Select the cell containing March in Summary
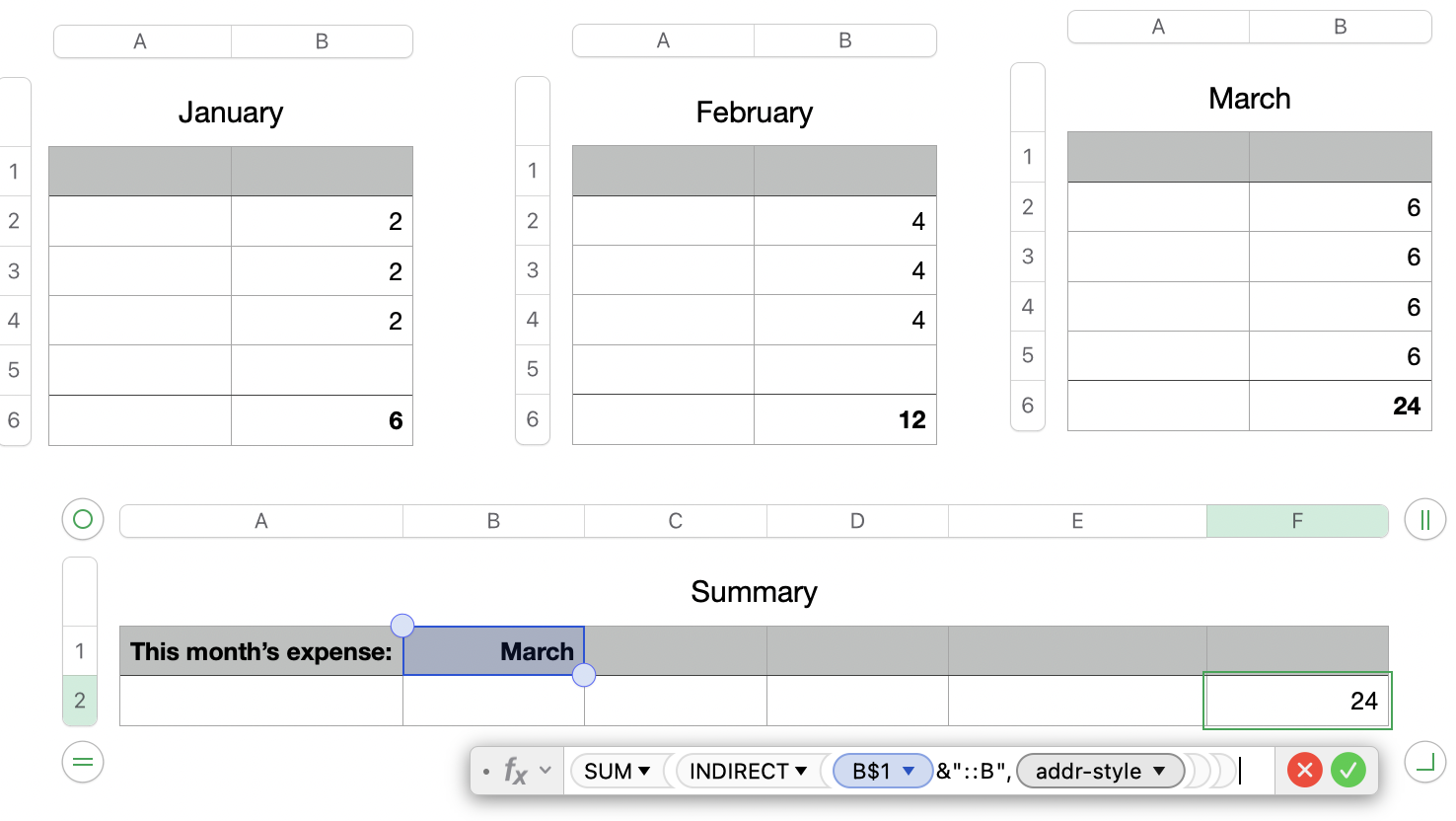The height and width of the screenshot is (821, 1456). coord(493,651)
